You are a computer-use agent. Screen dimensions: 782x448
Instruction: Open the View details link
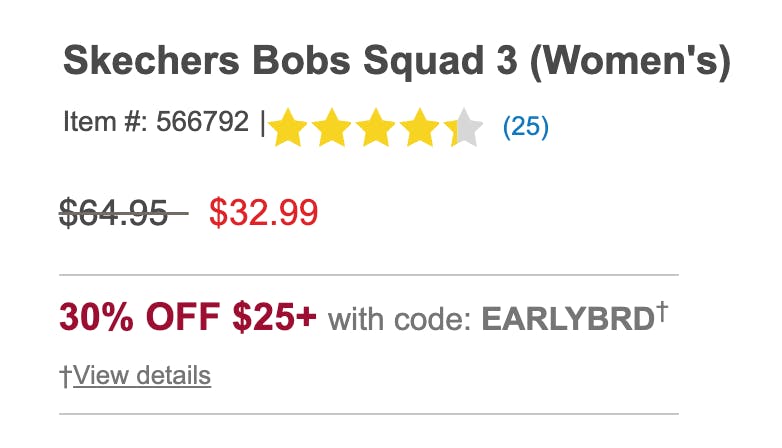coord(142,376)
